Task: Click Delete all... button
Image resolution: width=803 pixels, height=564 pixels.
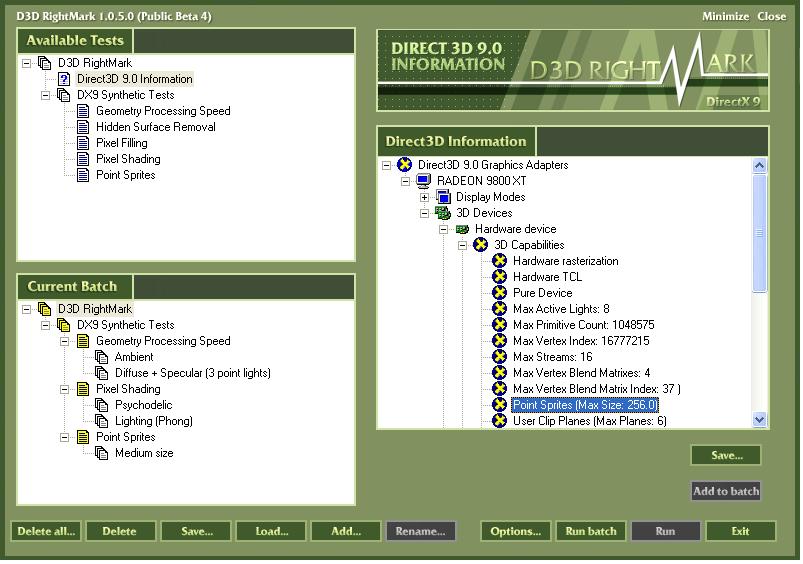Action: (46, 531)
